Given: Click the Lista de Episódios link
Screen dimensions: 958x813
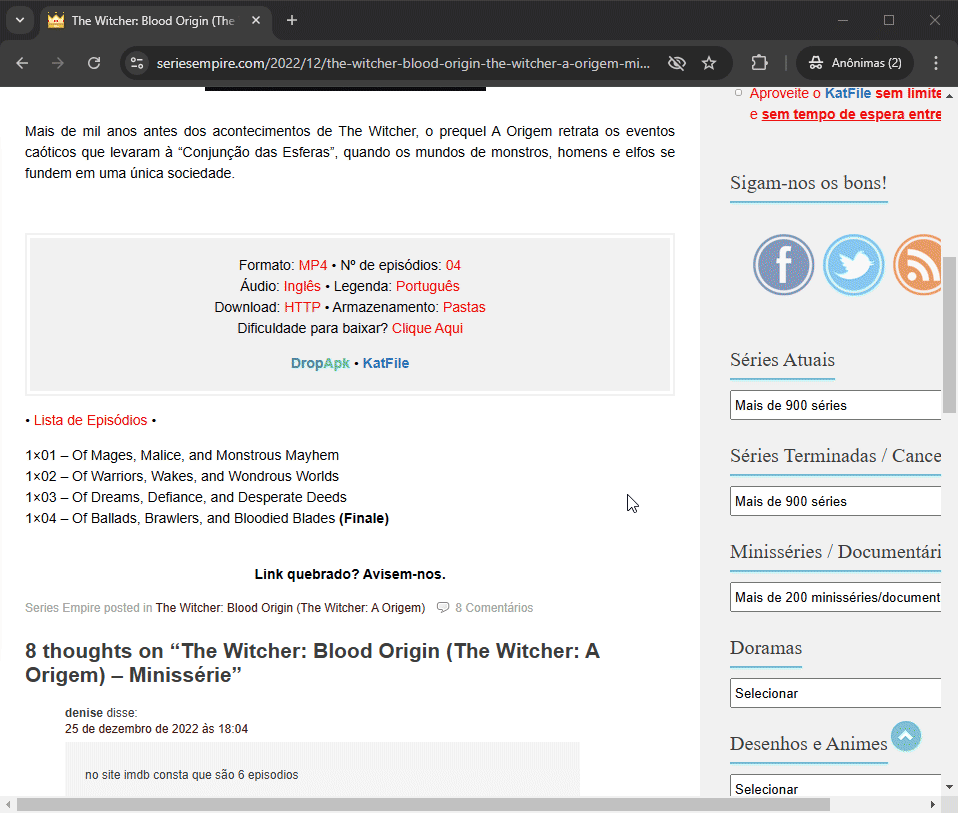Looking at the screenshot, I should click(x=90, y=420).
